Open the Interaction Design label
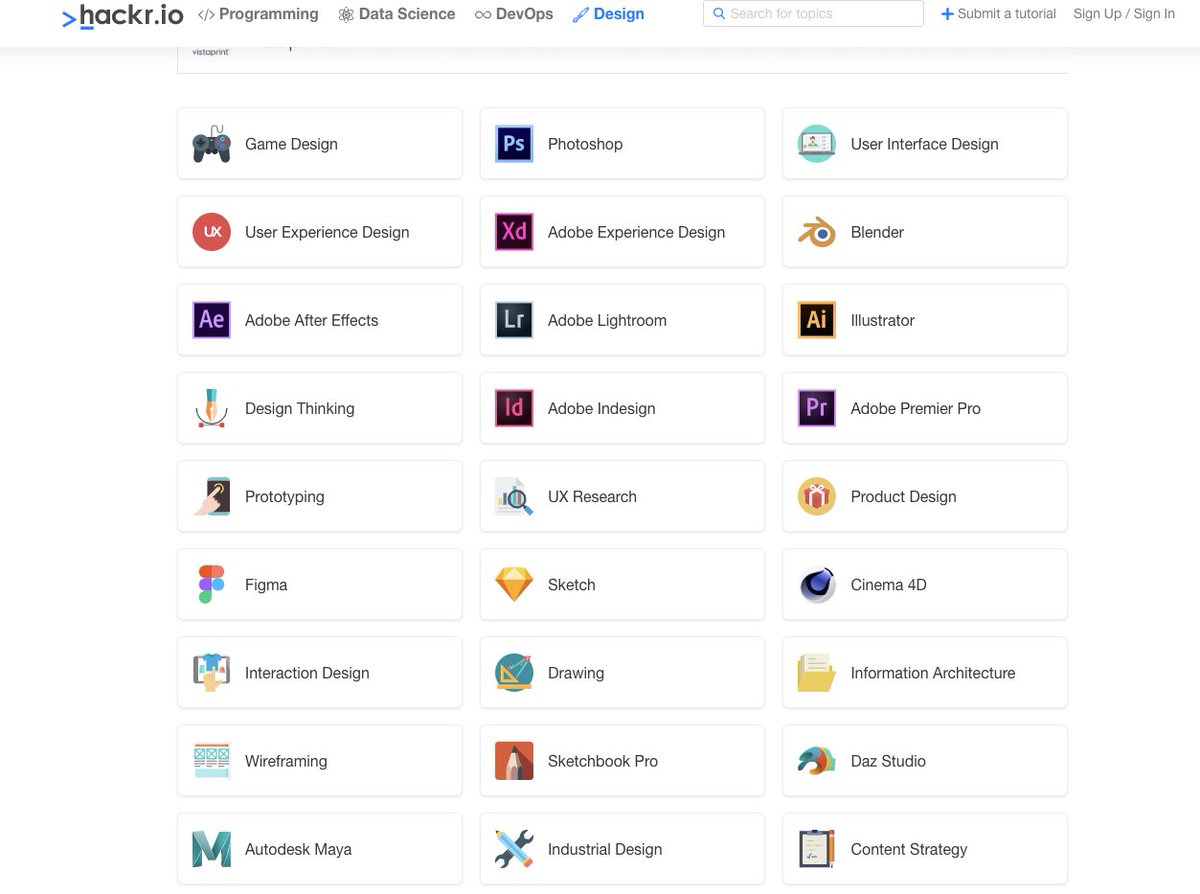 point(307,673)
